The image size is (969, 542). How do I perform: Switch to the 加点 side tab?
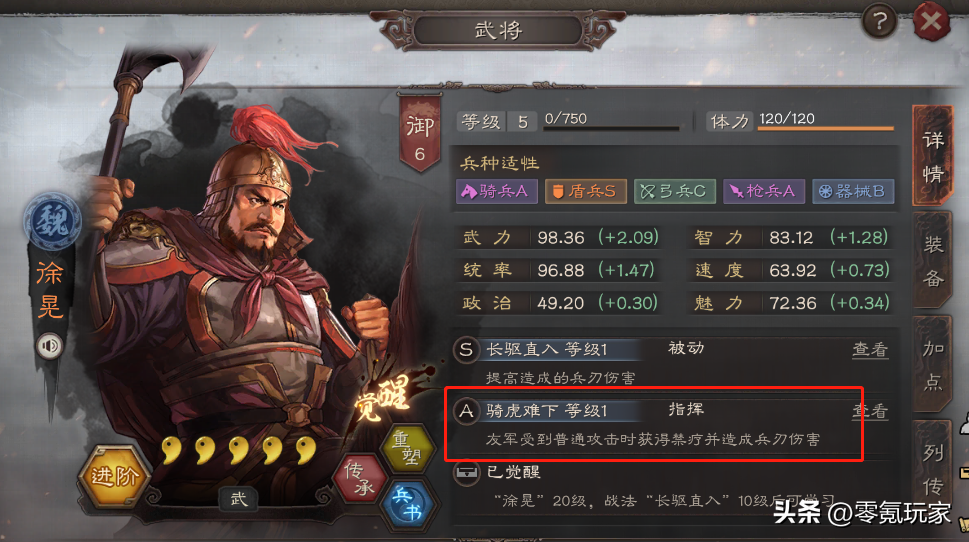tap(933, 365)
